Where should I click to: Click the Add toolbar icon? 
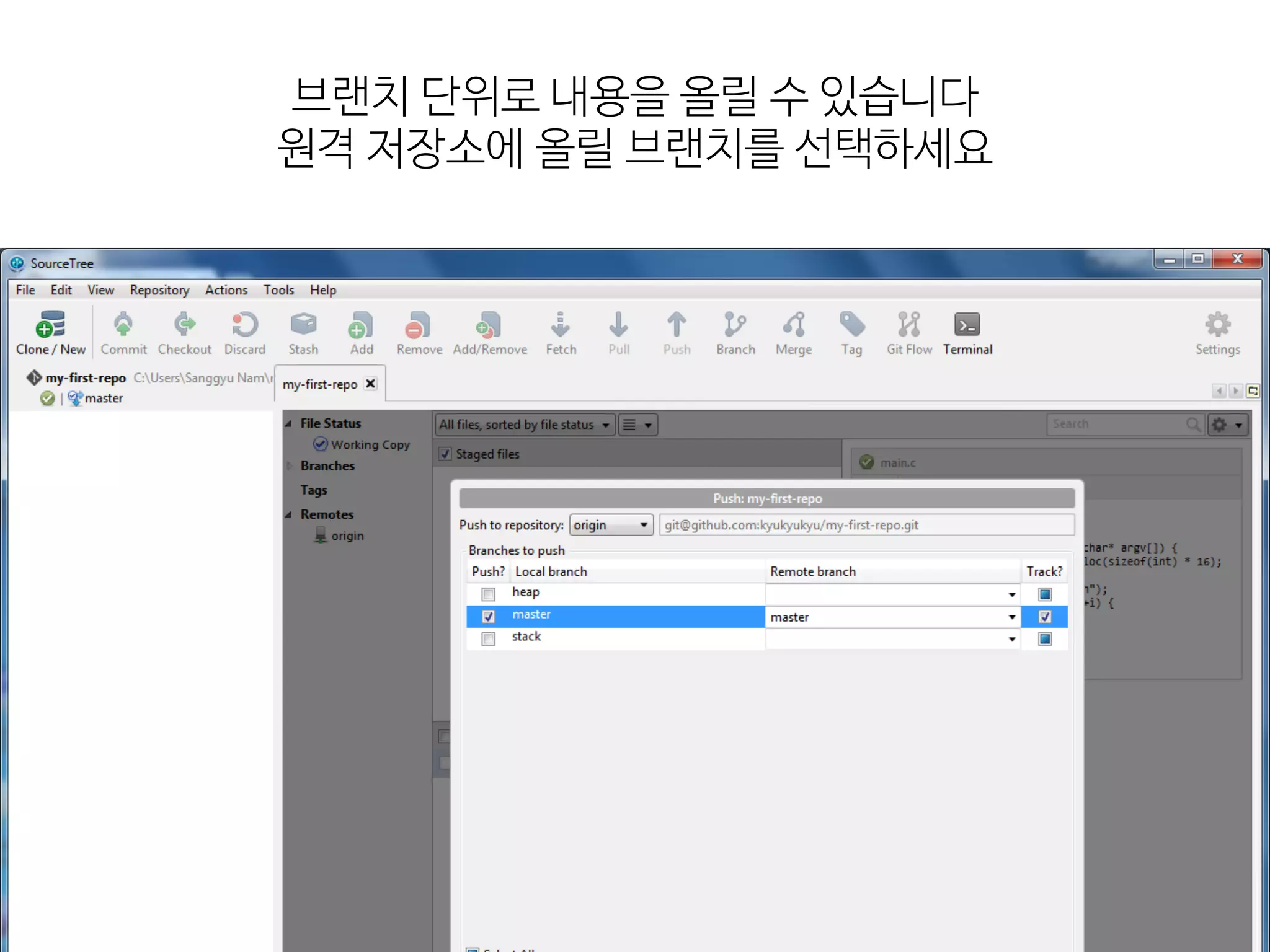point(361,325)
